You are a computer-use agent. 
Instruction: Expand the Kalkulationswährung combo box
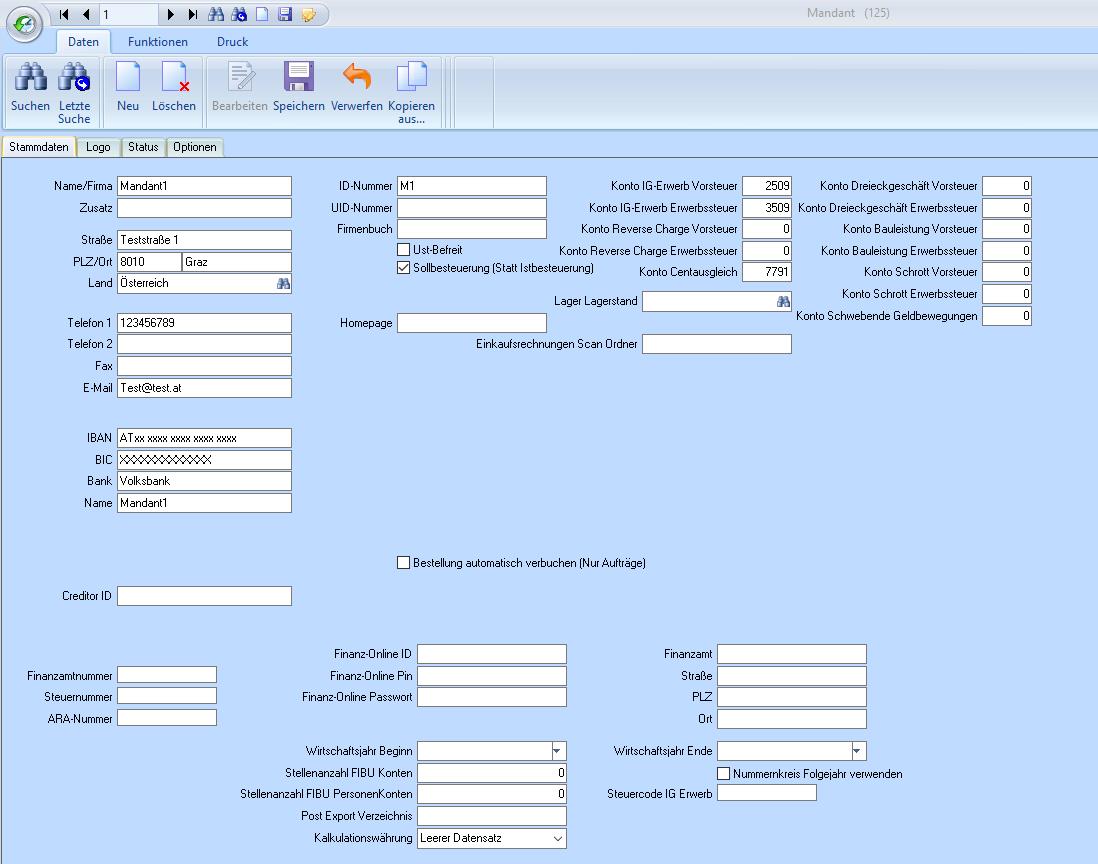click(557, 838)
